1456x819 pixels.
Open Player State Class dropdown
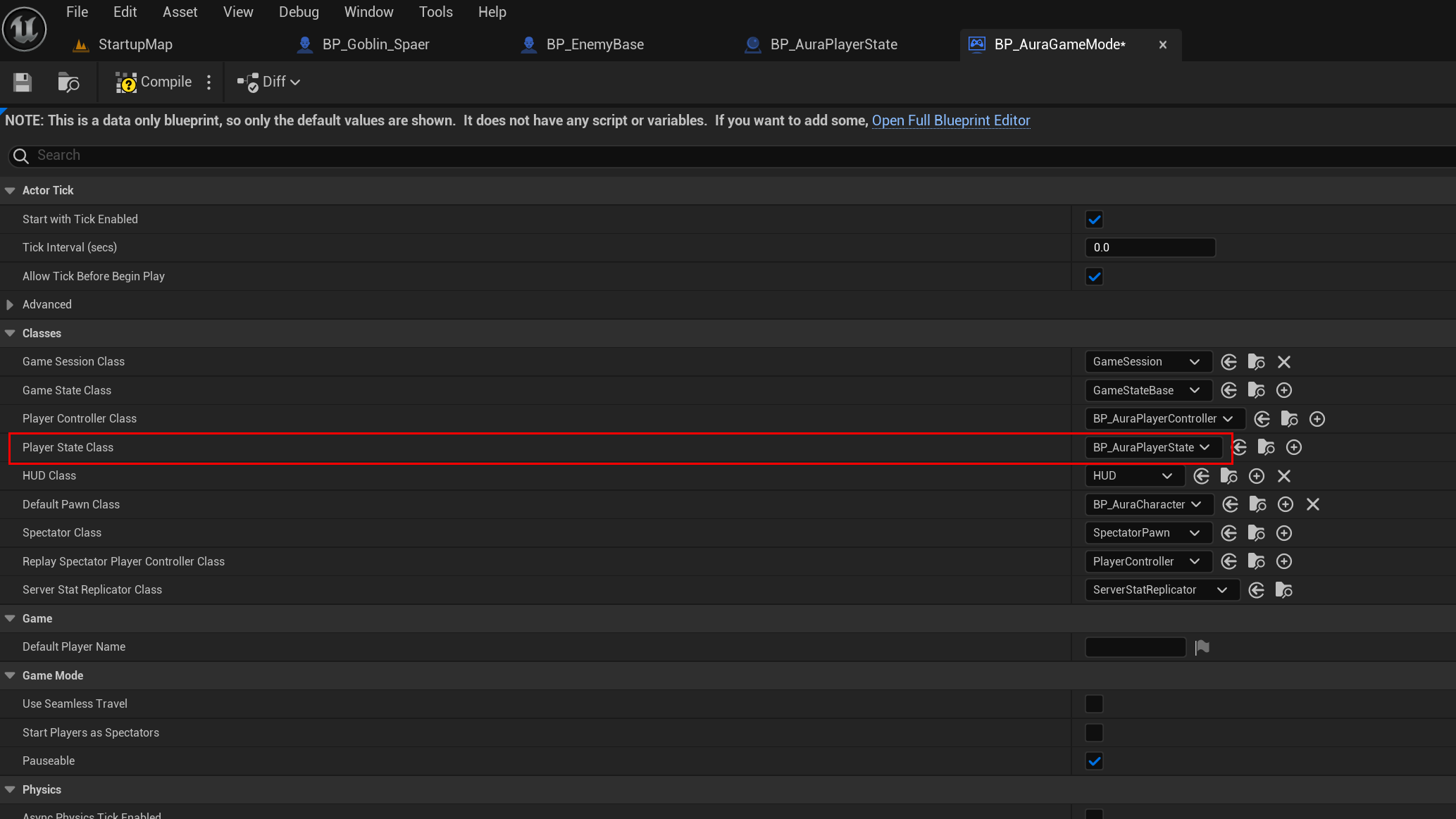point(1150,447)
